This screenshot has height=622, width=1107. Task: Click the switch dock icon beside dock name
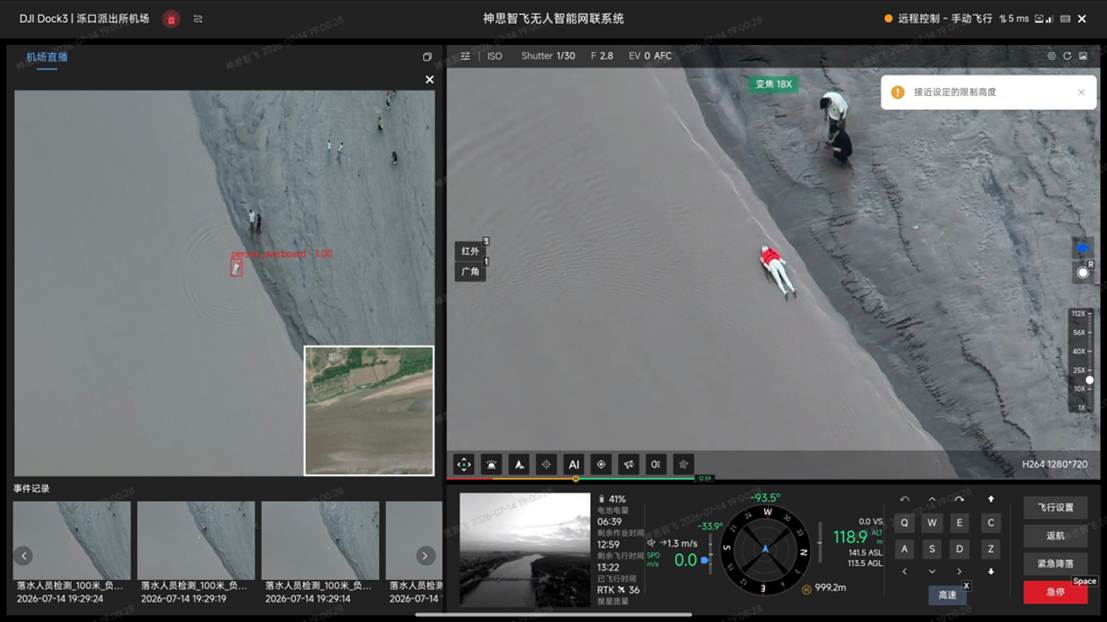(198, 19)
